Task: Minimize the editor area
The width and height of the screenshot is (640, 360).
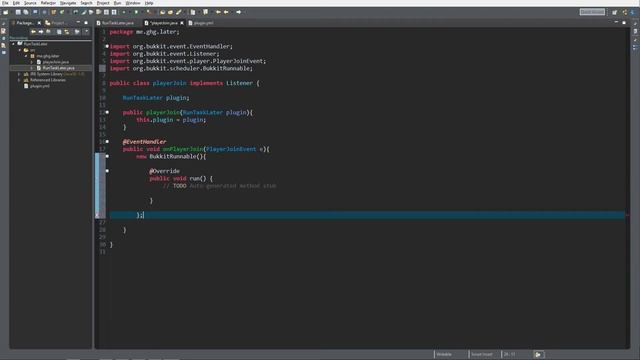Action: 616,22
